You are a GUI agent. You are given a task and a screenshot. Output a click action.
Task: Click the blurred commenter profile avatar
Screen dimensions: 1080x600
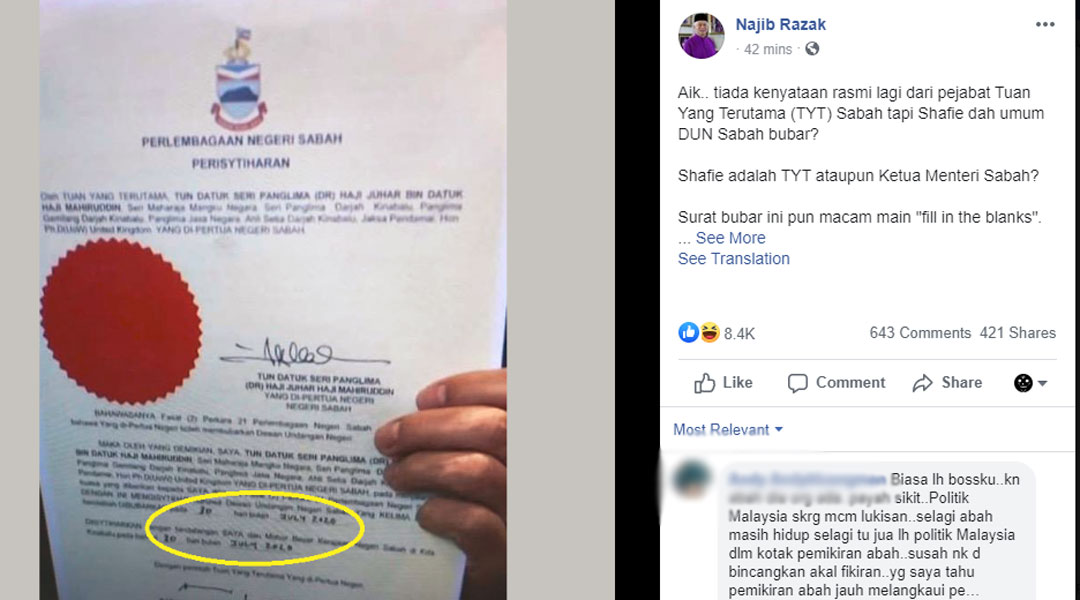(x=692, y=480)
